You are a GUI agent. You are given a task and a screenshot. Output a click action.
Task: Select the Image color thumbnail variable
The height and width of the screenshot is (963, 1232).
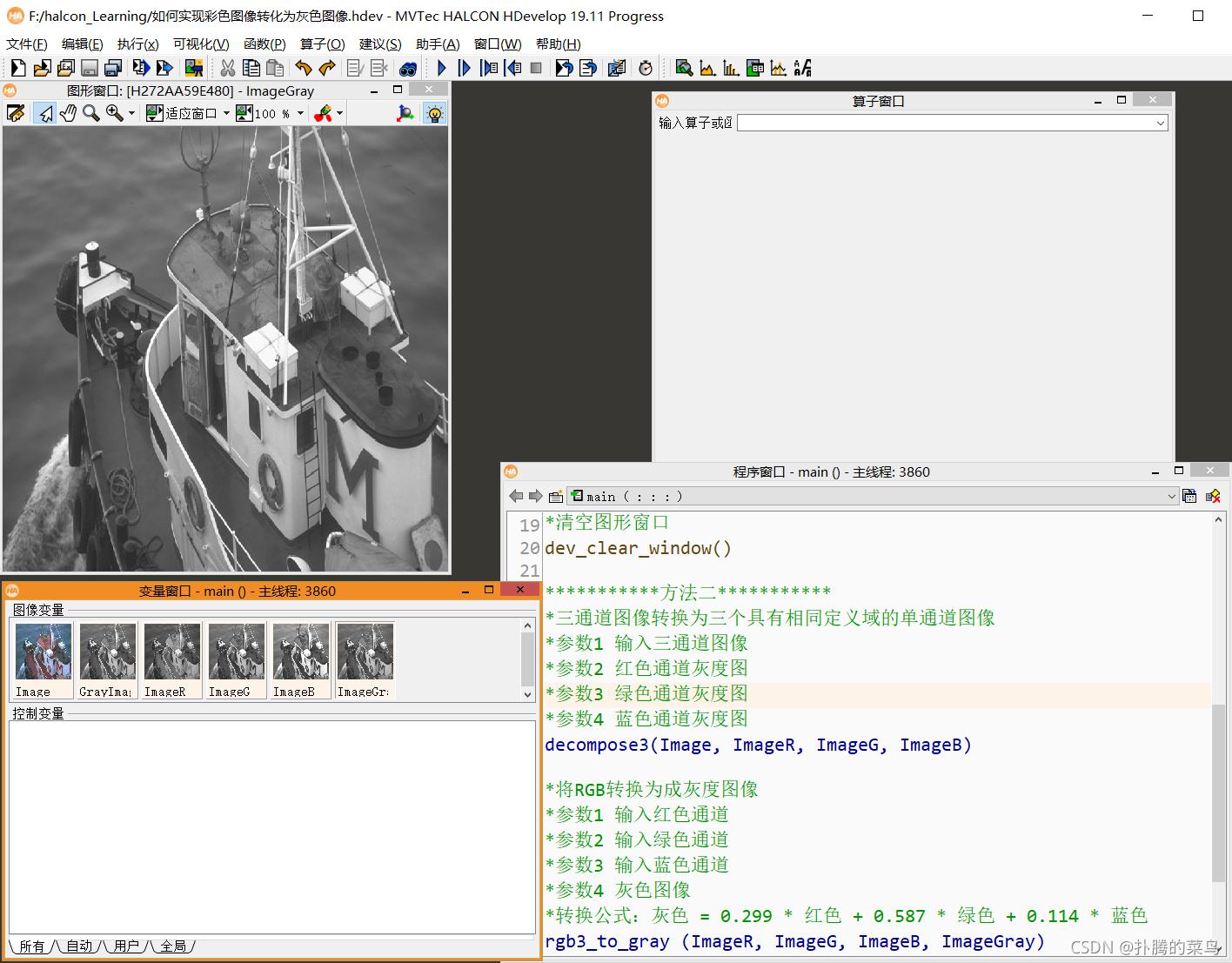(x=44, y=661)
